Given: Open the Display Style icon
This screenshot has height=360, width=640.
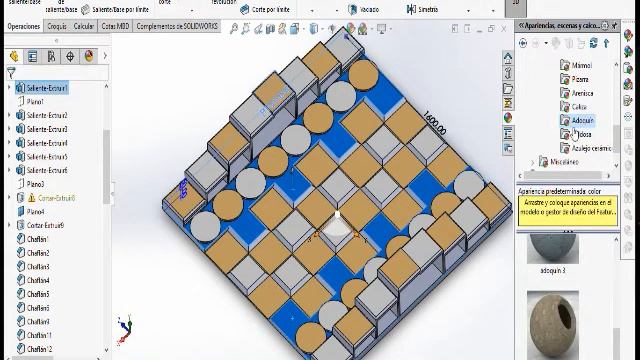Looking at the screenshot, I should pos(313,29).
